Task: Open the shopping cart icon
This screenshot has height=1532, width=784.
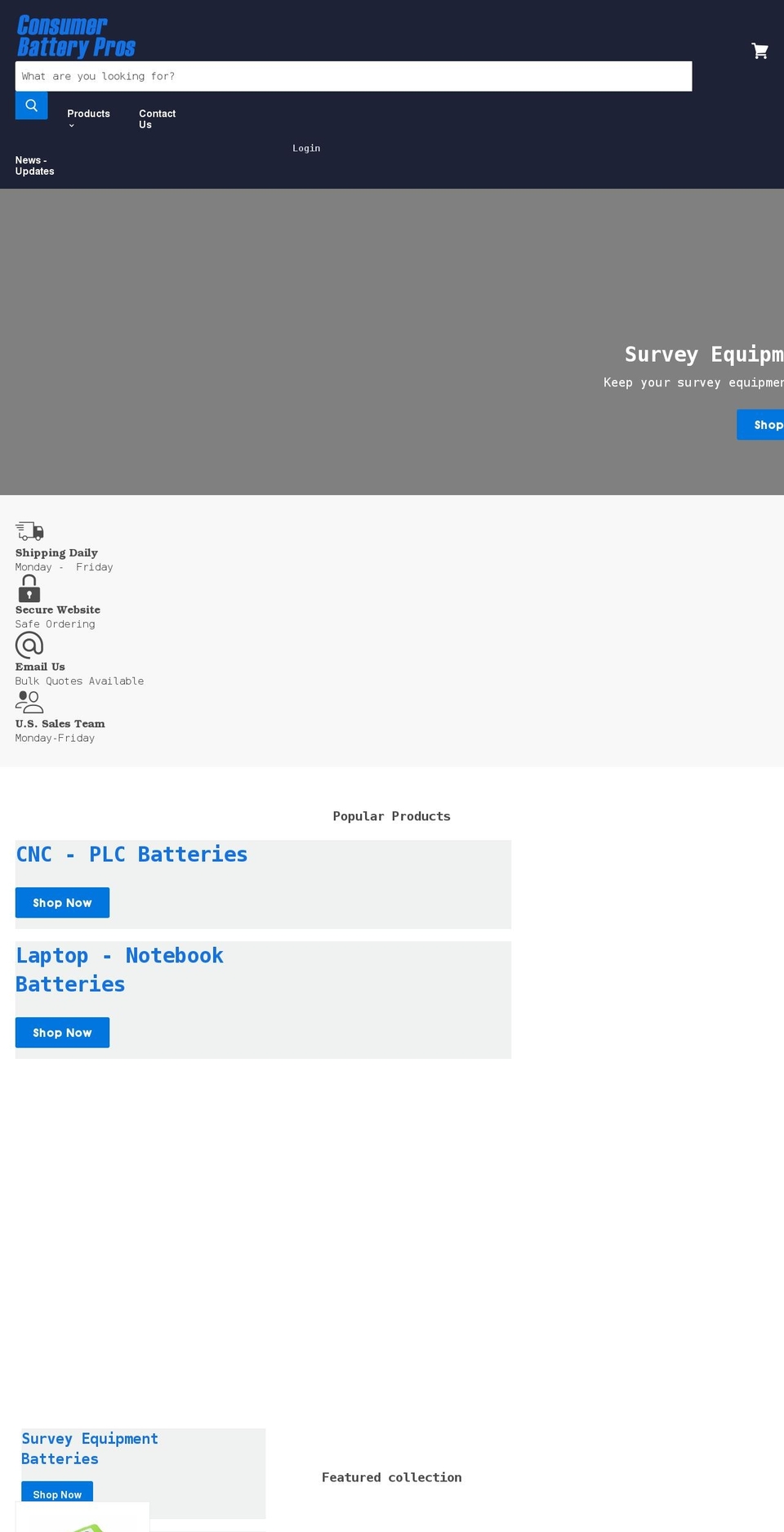Action: pos(759,51)
